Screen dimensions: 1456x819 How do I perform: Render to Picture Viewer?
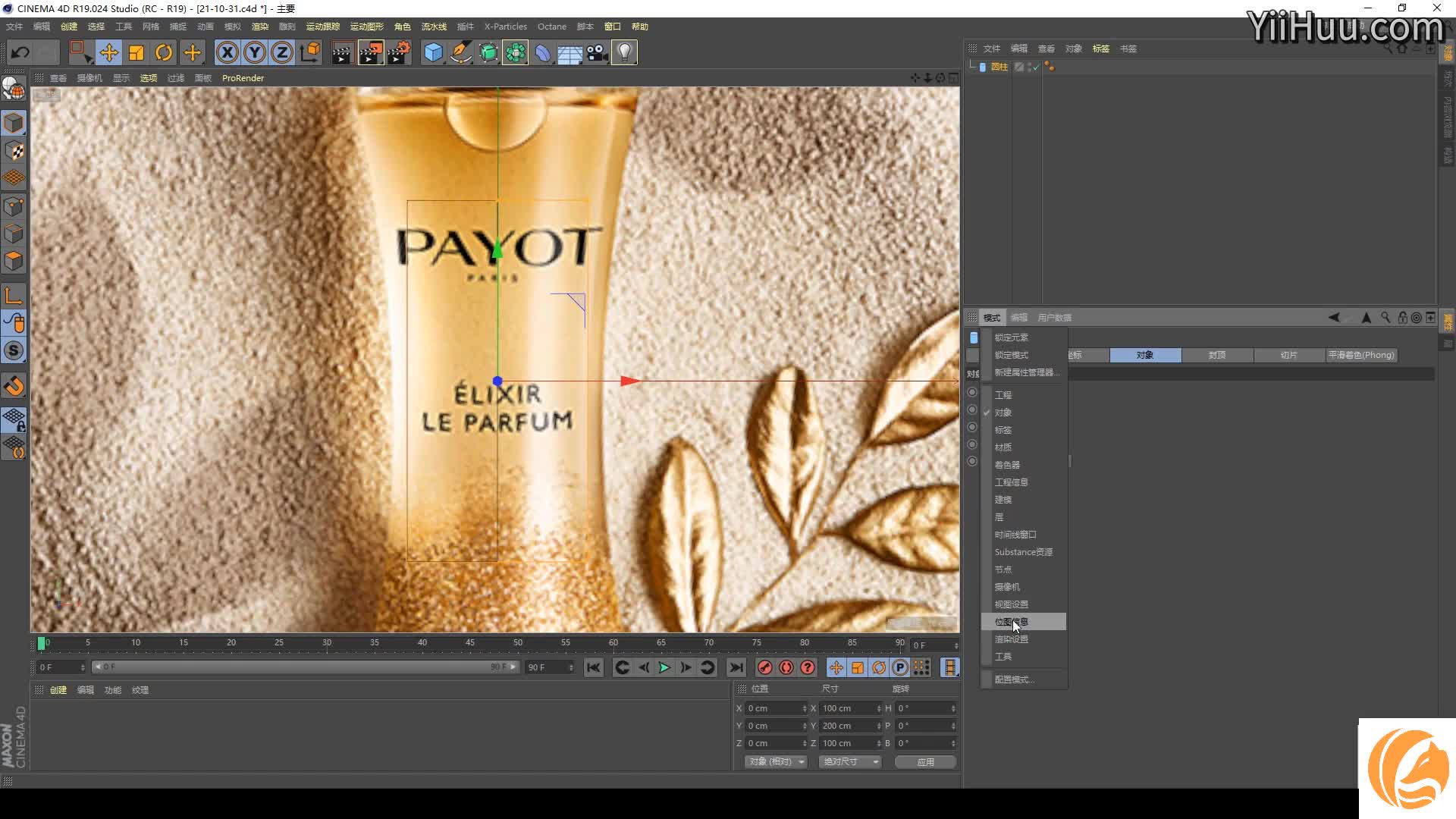[370, 52]
